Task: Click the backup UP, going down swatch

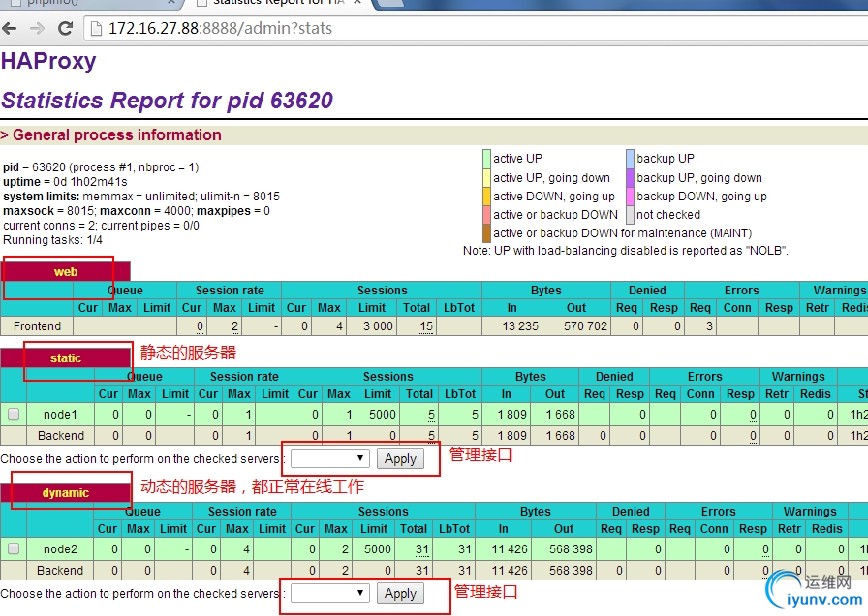Action: [x=630, y=178]
